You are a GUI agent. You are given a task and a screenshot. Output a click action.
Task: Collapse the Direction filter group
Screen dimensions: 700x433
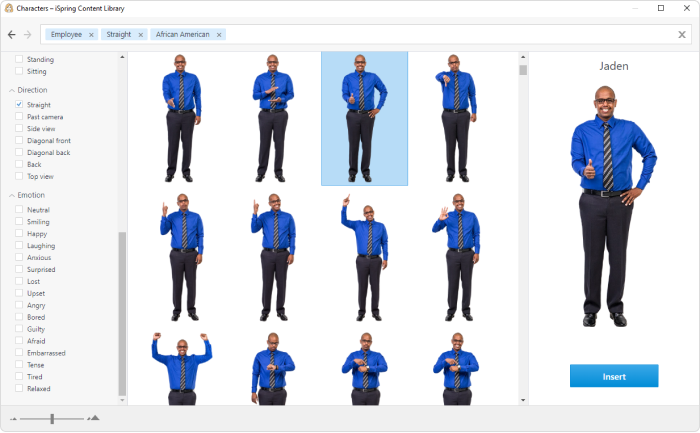click(x=12, y=90)
